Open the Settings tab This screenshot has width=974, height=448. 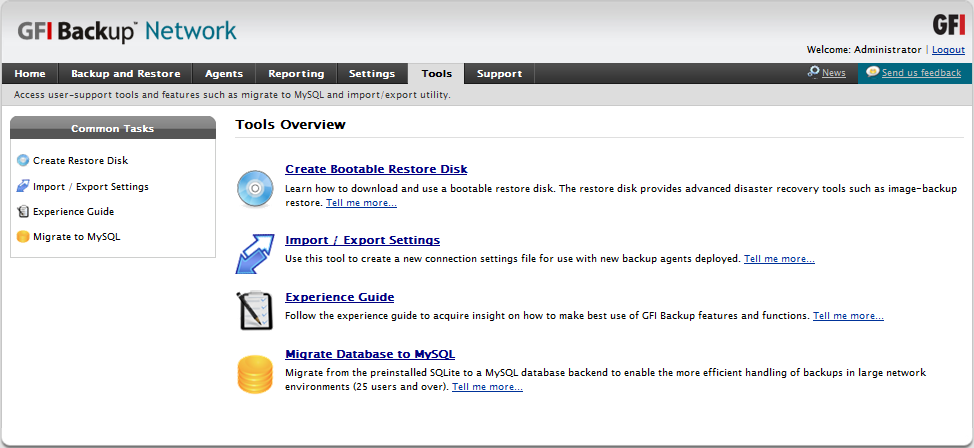click(x=372, y=73)
